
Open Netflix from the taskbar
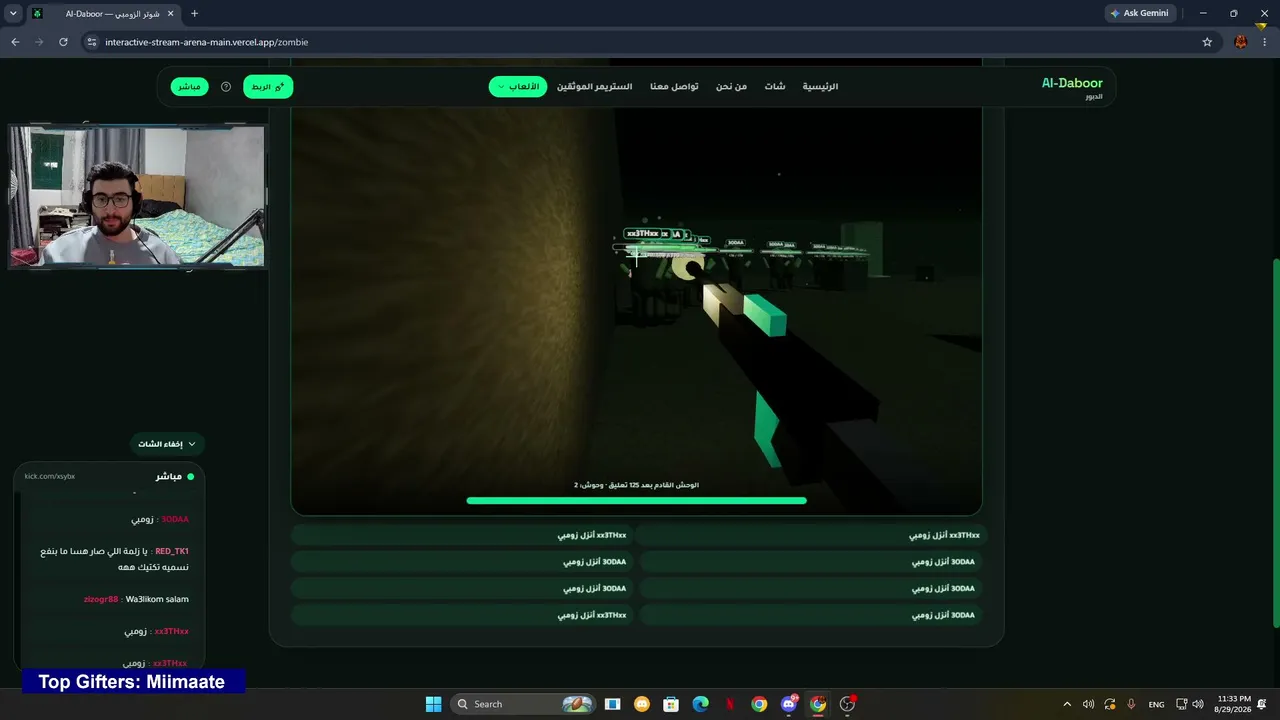pyautogui.click(x=730, y=704)
